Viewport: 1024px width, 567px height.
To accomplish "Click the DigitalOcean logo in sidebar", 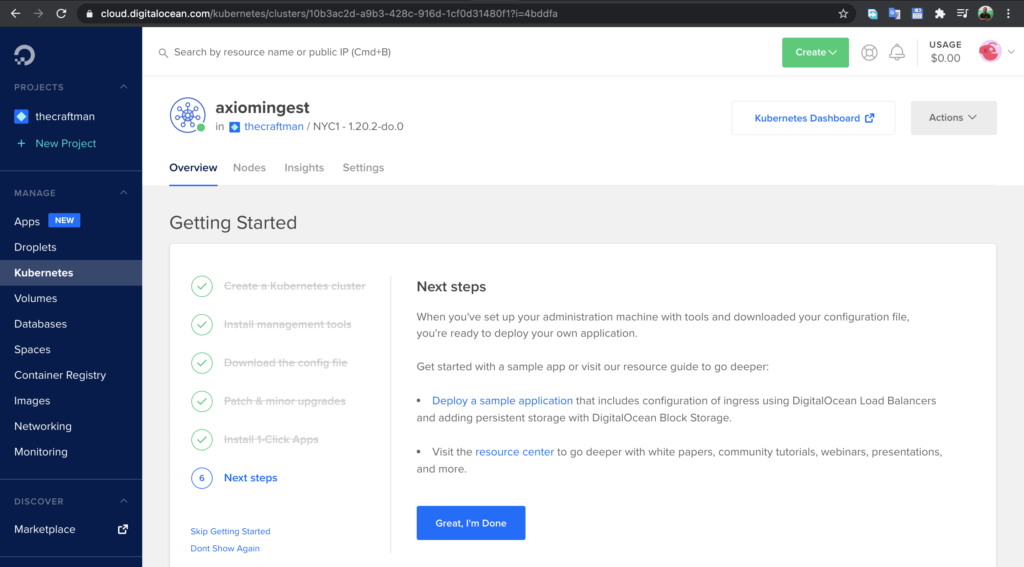I will pos(24,56).
